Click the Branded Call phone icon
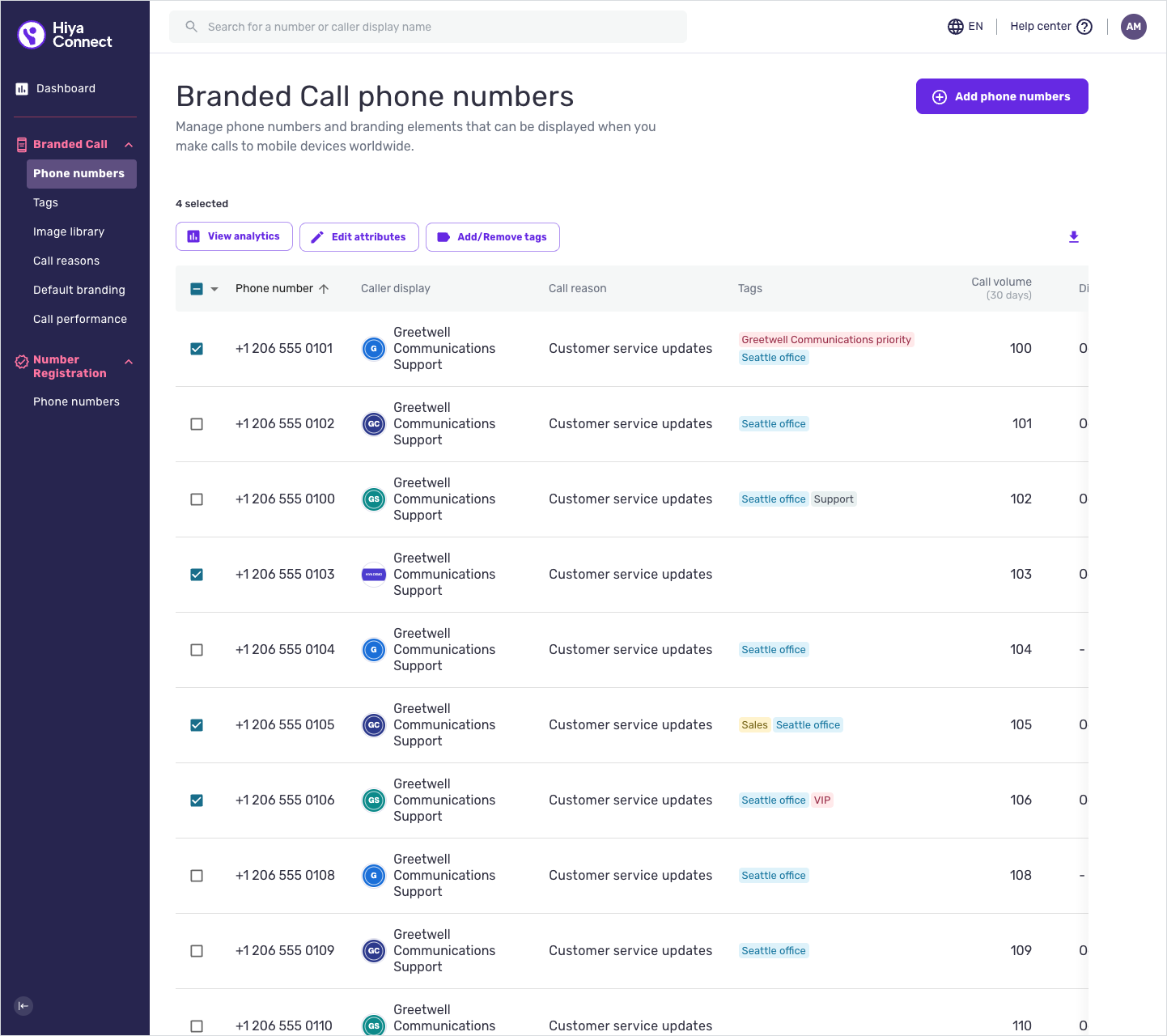This screenshot has height=1036, width=1167. pos(22,145)
